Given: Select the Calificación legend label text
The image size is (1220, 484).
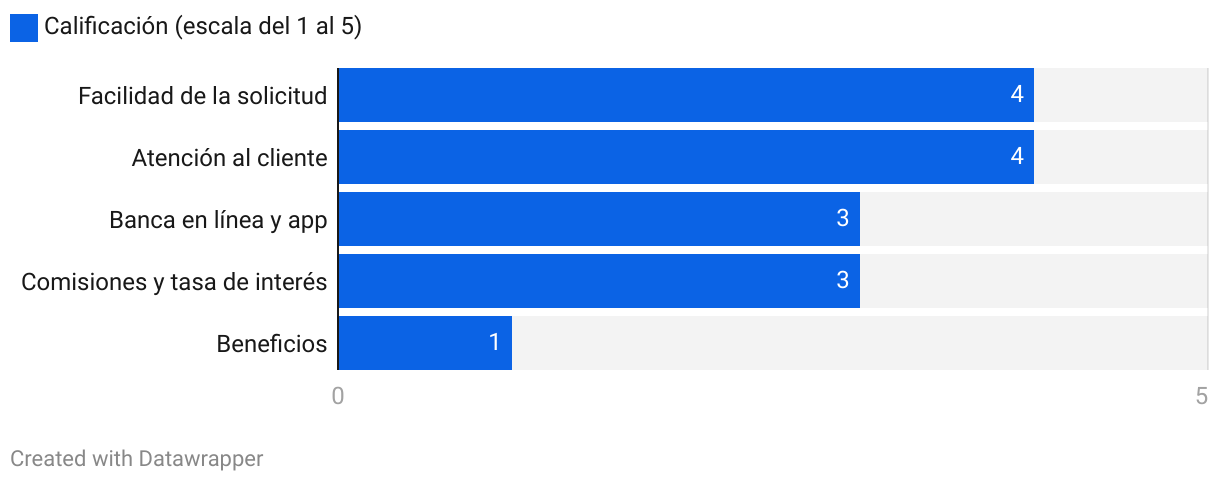Looking at the screenshot, I should [x=203, y=28].
